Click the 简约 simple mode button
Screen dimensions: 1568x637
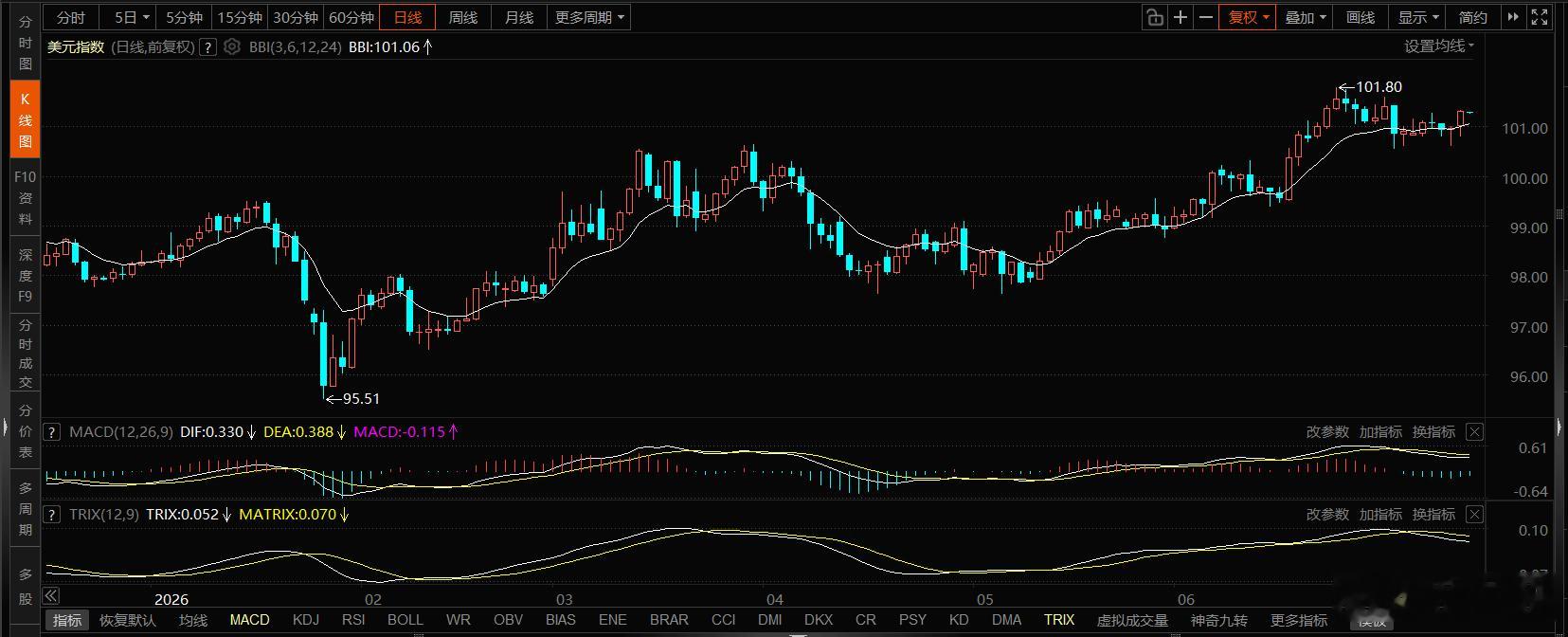click(x=1473, y=17)
